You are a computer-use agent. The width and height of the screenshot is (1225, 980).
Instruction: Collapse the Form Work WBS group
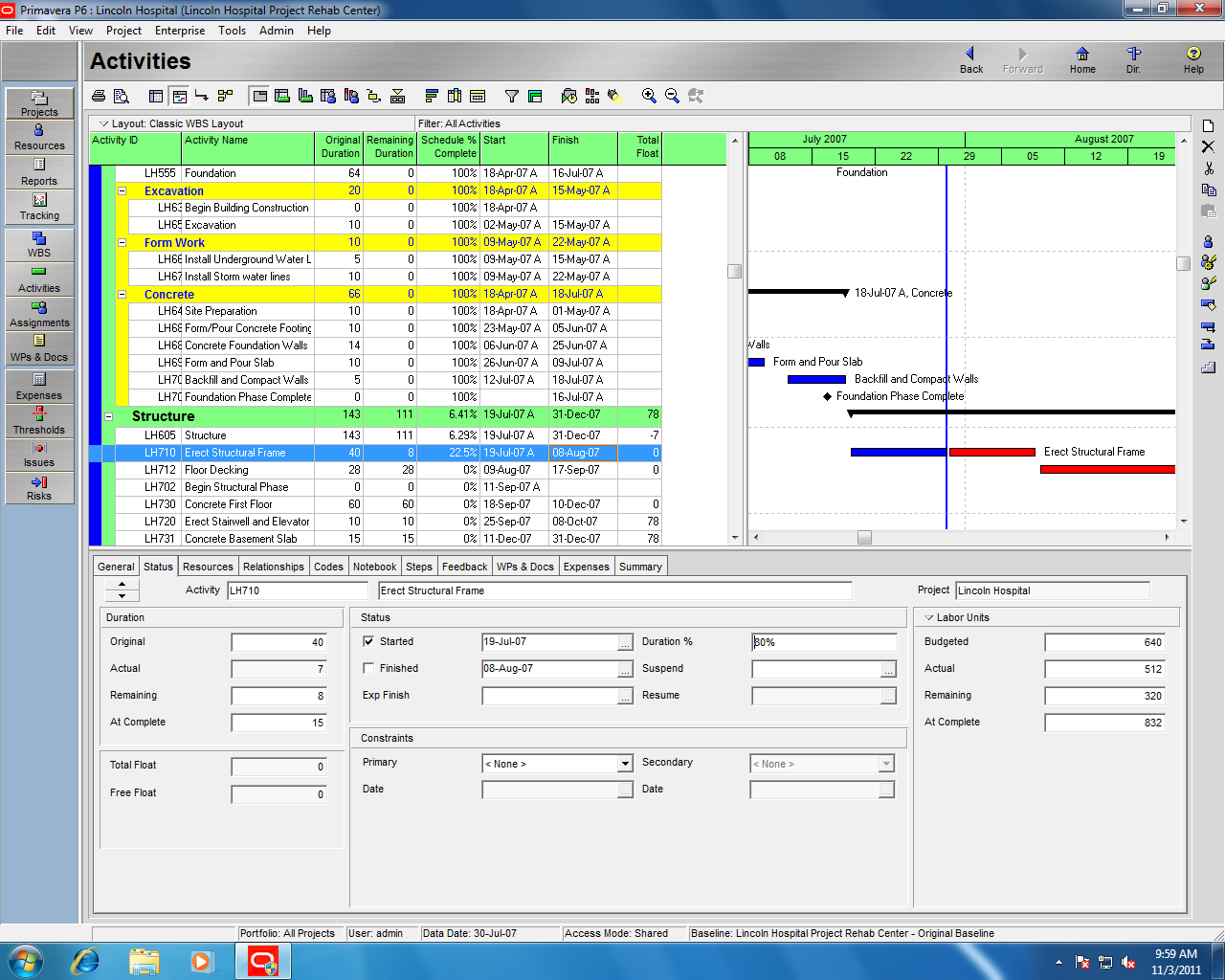click(x=122, y=242)
